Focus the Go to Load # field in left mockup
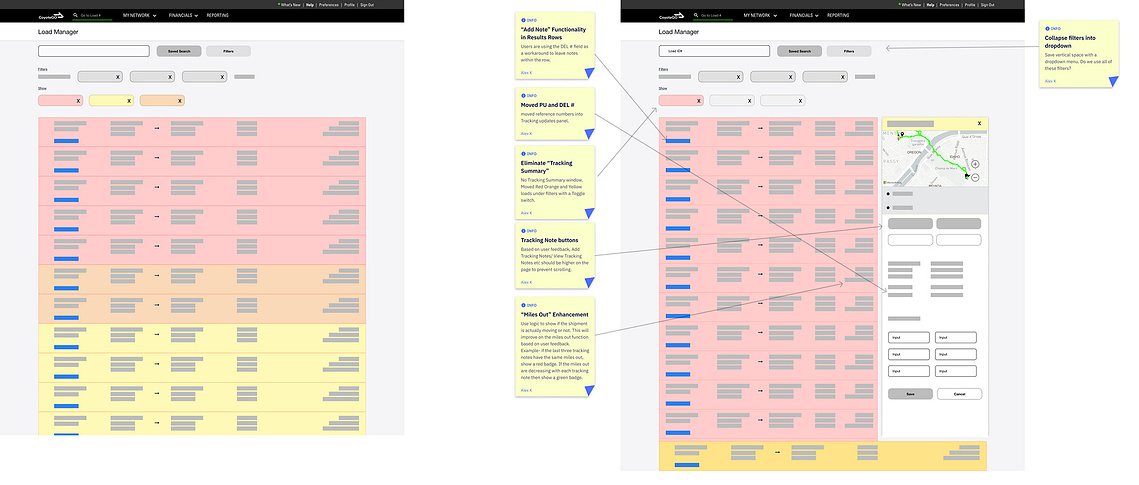Image resolution: width=1139 pixels, height=485 pixels. pyautogui.click(x=92, y=15)
